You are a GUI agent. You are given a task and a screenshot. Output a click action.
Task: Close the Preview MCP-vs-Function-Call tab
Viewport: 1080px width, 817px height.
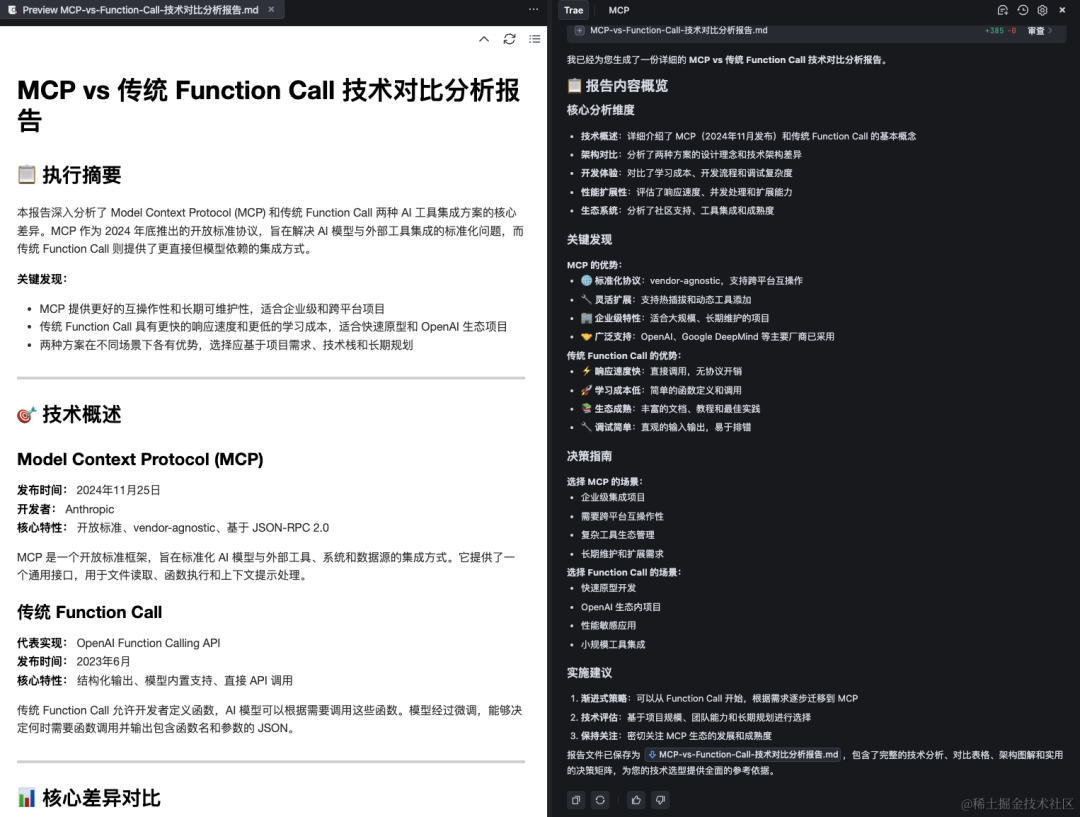click(x=271, y=10)
